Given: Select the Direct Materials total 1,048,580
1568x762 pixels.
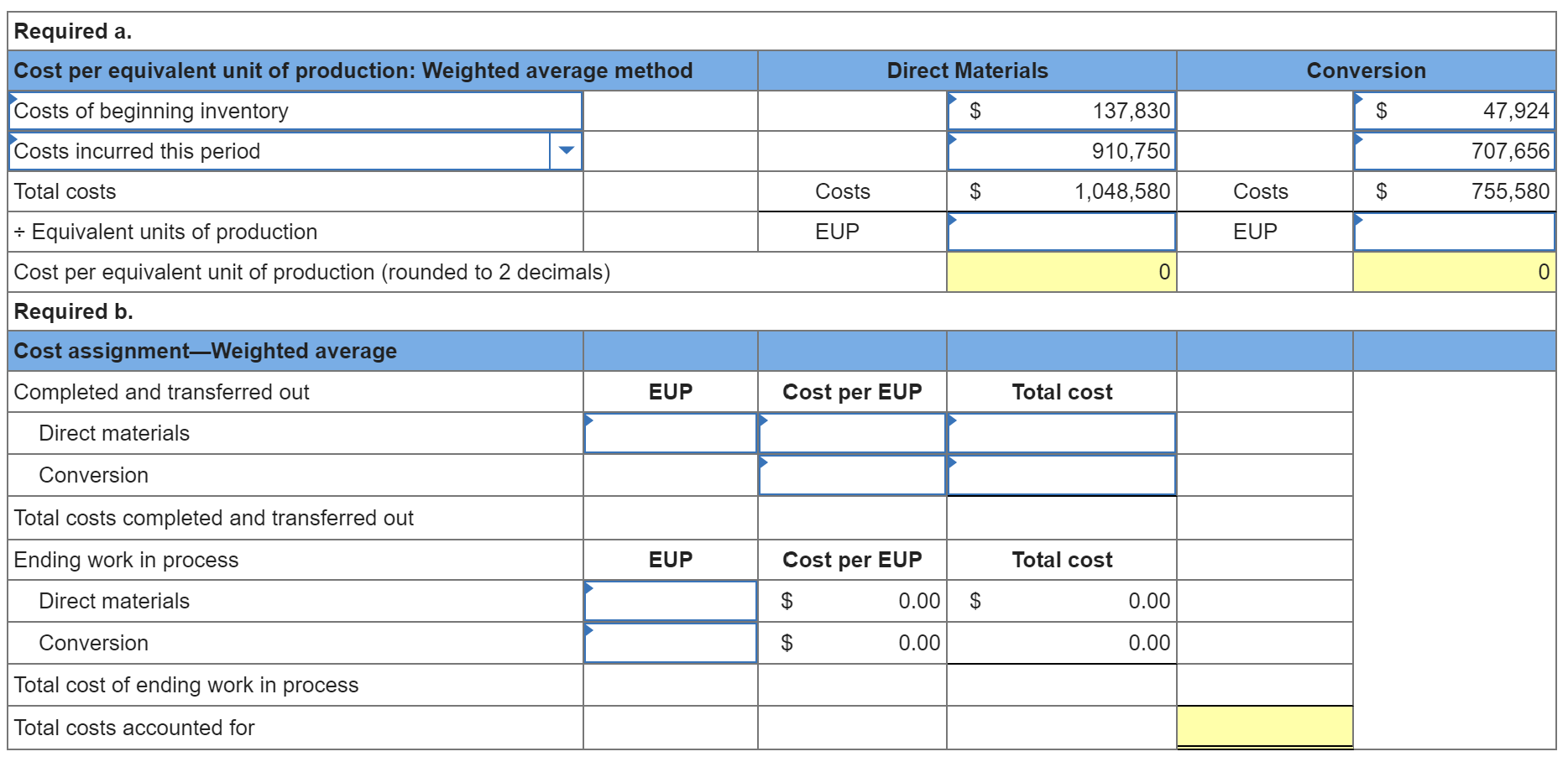Looking at the screenshot, I should 1122,191.
